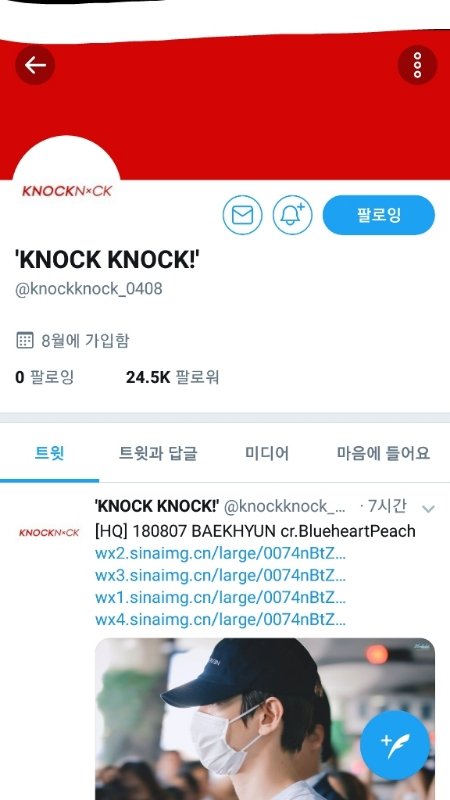
Task: Go to the 마음에 들어요 tab
Action: pos(383,453)
